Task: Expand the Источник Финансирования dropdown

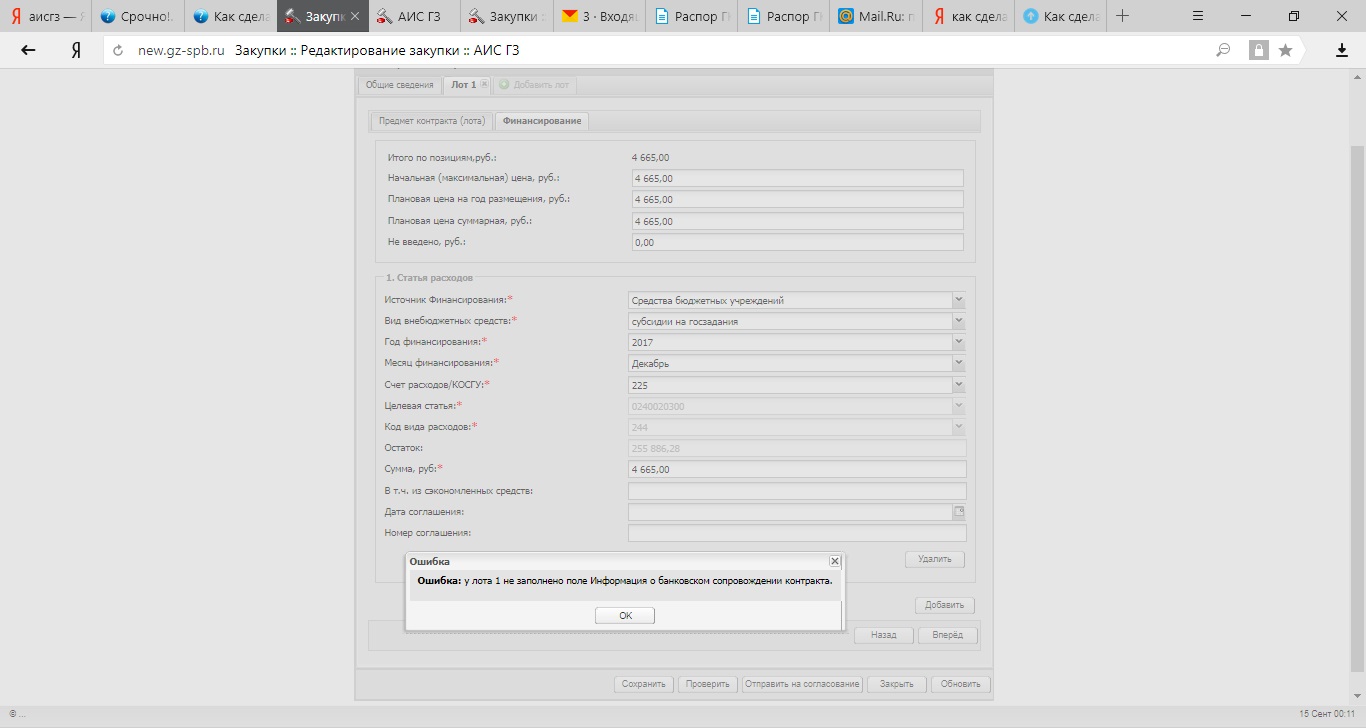Action: click(x=958, y=300)
